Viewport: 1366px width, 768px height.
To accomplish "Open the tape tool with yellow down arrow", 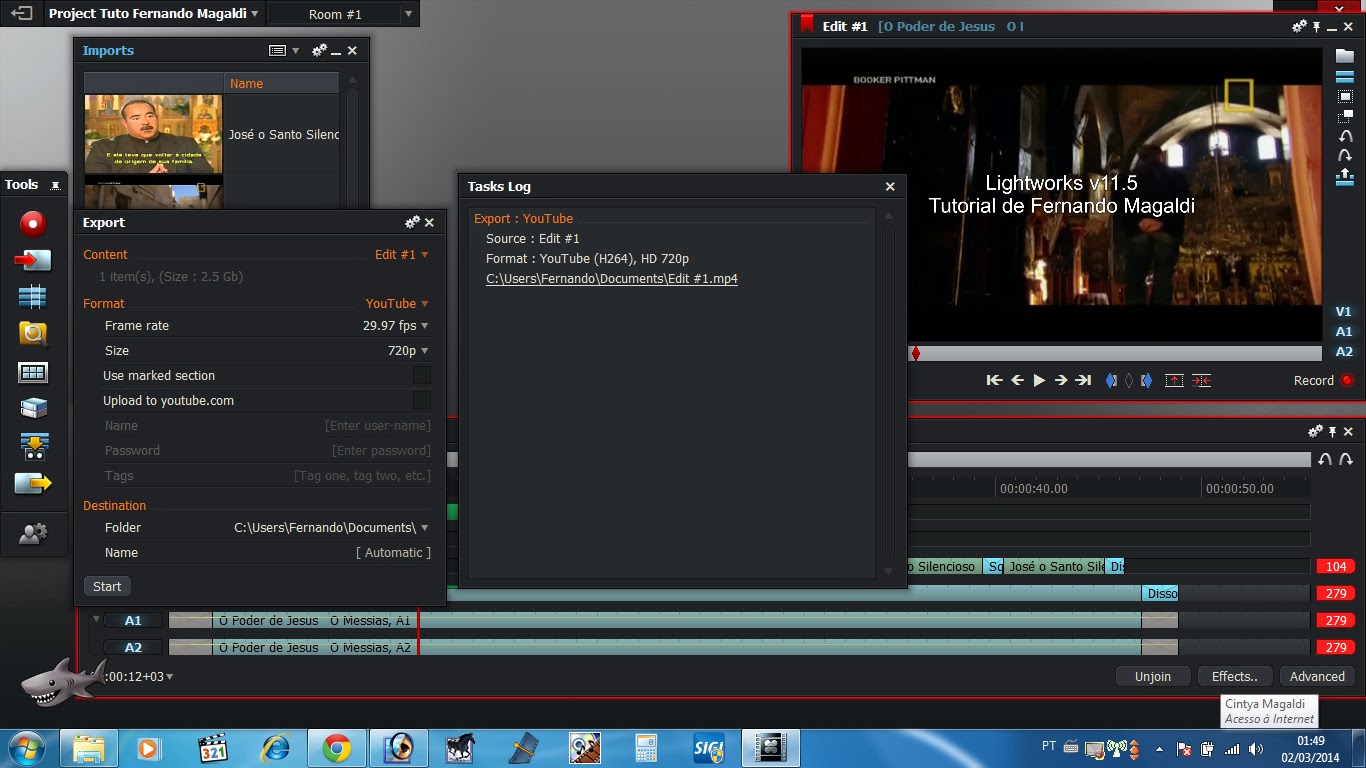I will pyautogui.click(x=33, y=446).
